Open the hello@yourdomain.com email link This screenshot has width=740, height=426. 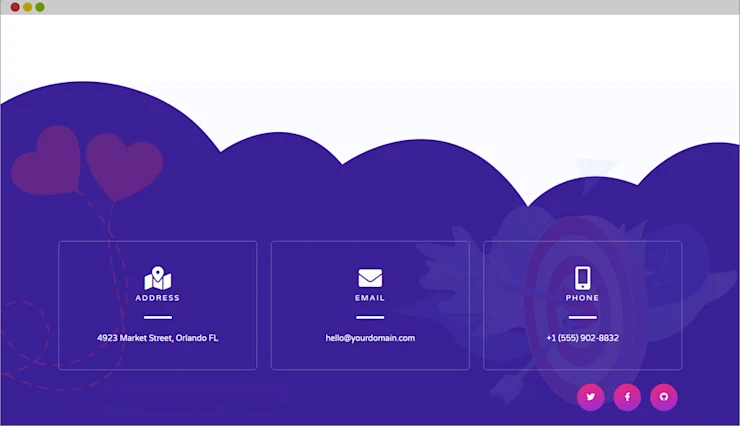[x=370, y=338]
